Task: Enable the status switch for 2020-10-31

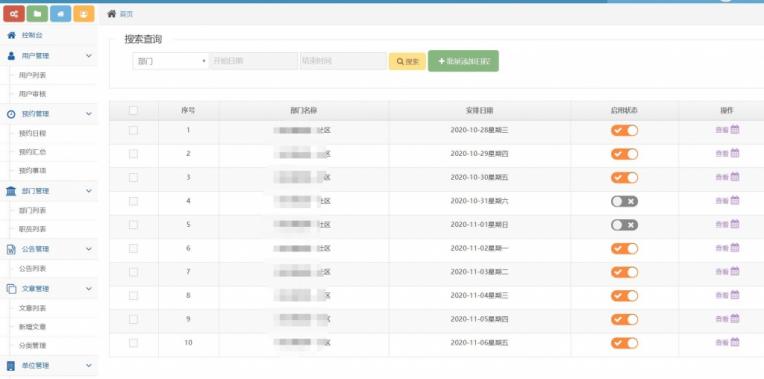Action: [624, 201]
